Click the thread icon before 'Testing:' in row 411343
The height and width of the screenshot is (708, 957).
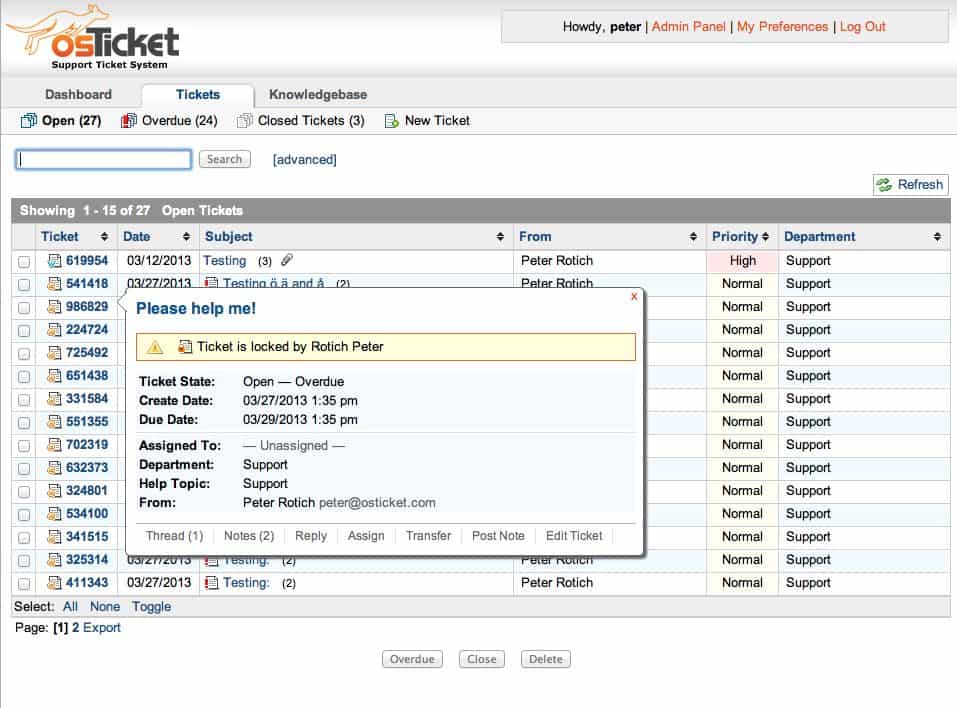[x=212, y=583]
